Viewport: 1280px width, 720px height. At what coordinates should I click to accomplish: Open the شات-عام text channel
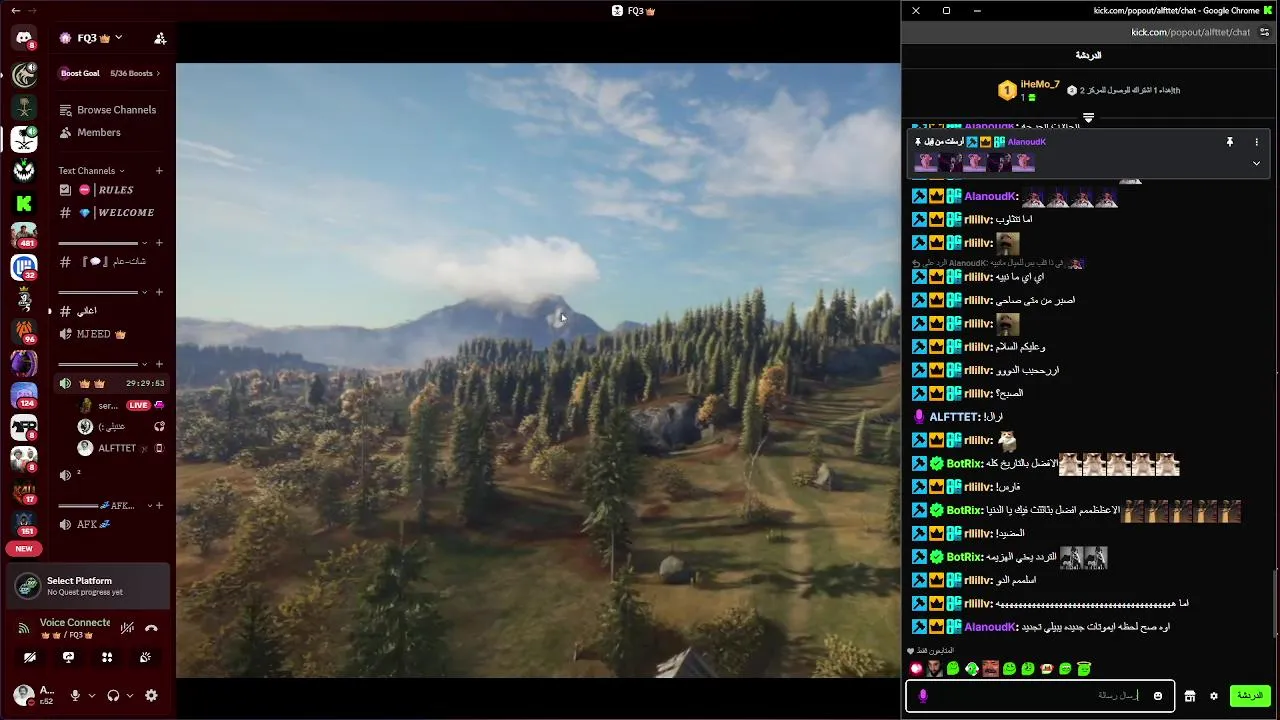pos(109,261)
